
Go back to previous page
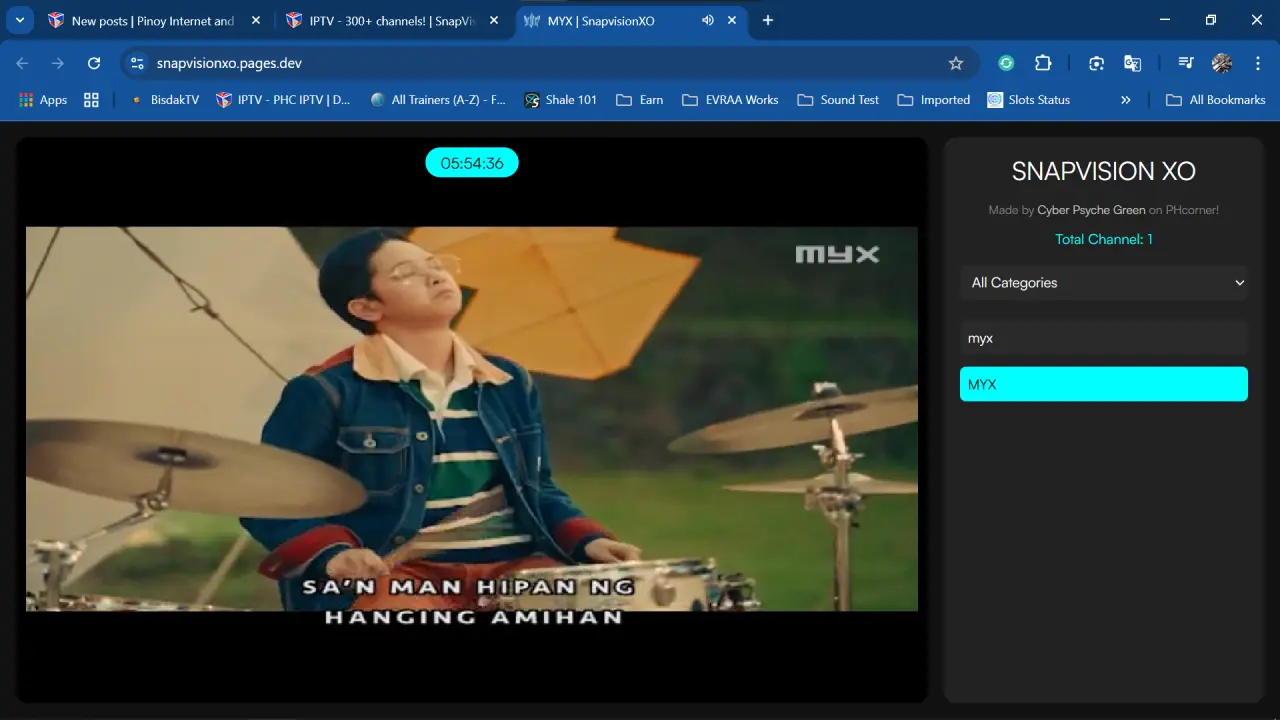pyautogui.click(x=22, y=63)
